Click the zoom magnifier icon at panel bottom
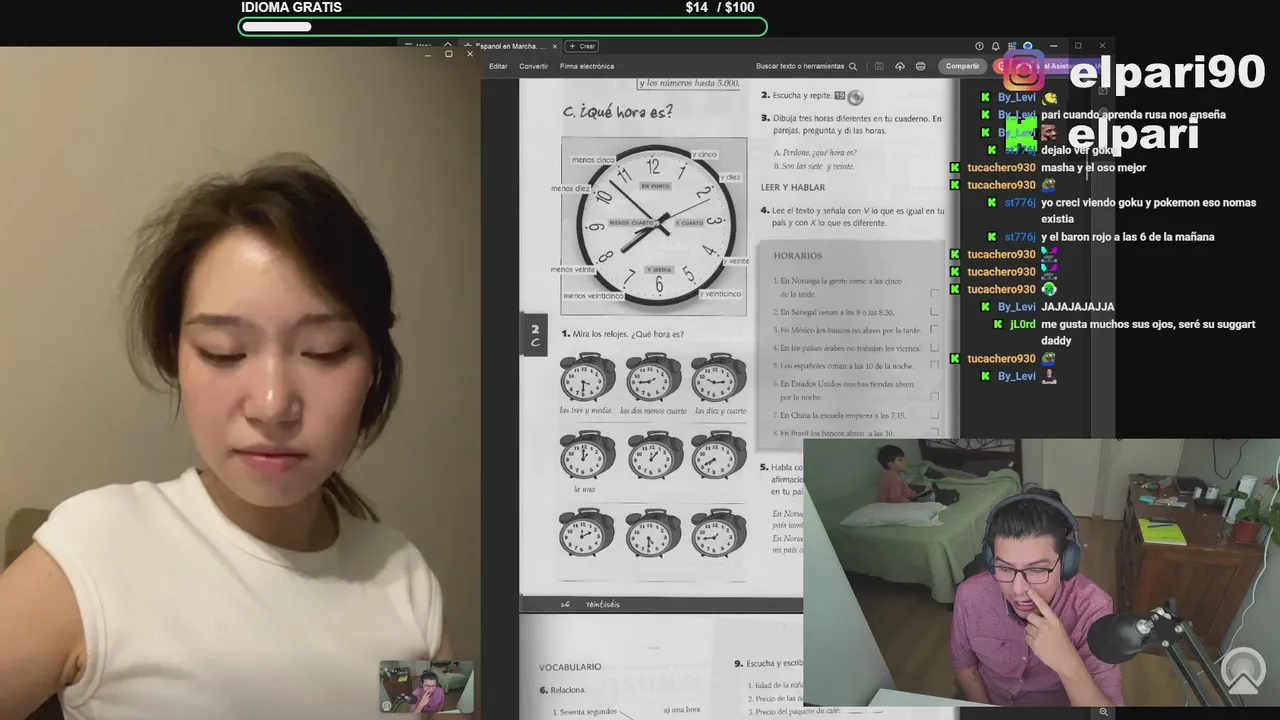The height and width of the screenshot is (720, 1280). 1103,711
